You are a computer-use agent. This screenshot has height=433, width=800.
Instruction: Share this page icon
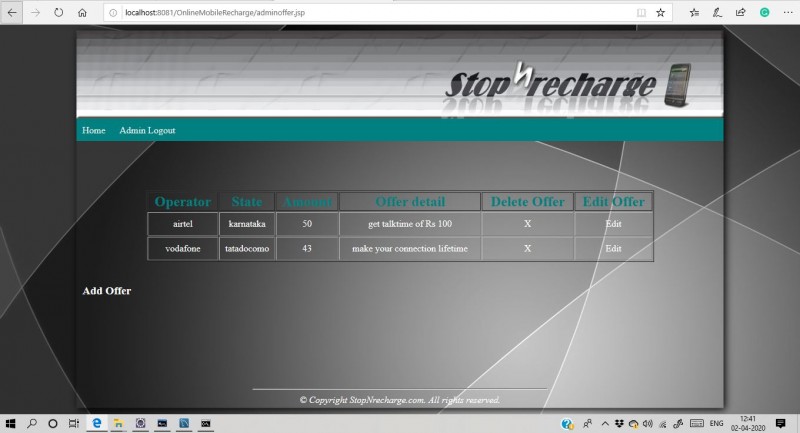740,13
